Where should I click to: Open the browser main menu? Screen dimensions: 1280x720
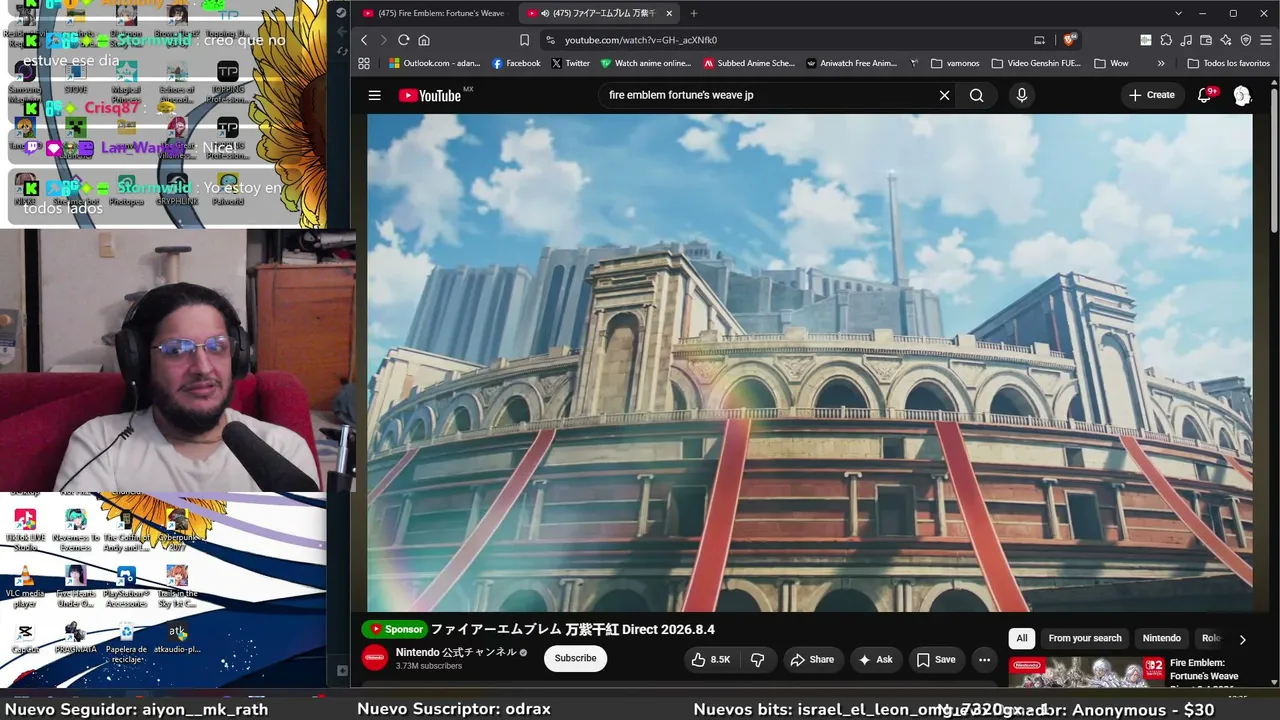(x=1266, y=40)
